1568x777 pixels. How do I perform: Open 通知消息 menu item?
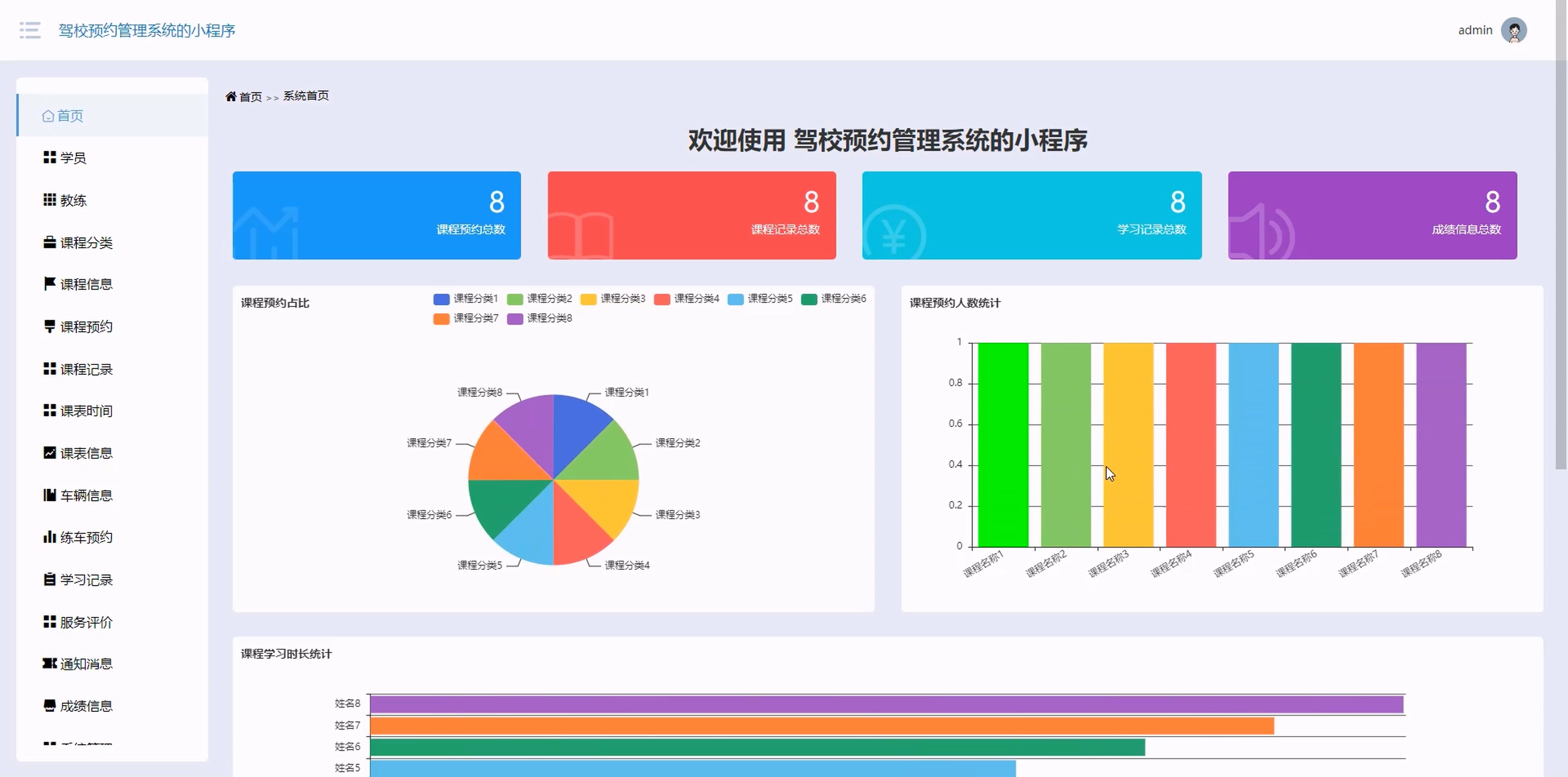(86, 664)
